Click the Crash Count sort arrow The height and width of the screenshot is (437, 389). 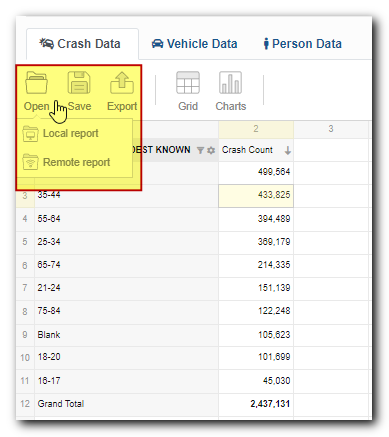(x=288, y=151)
